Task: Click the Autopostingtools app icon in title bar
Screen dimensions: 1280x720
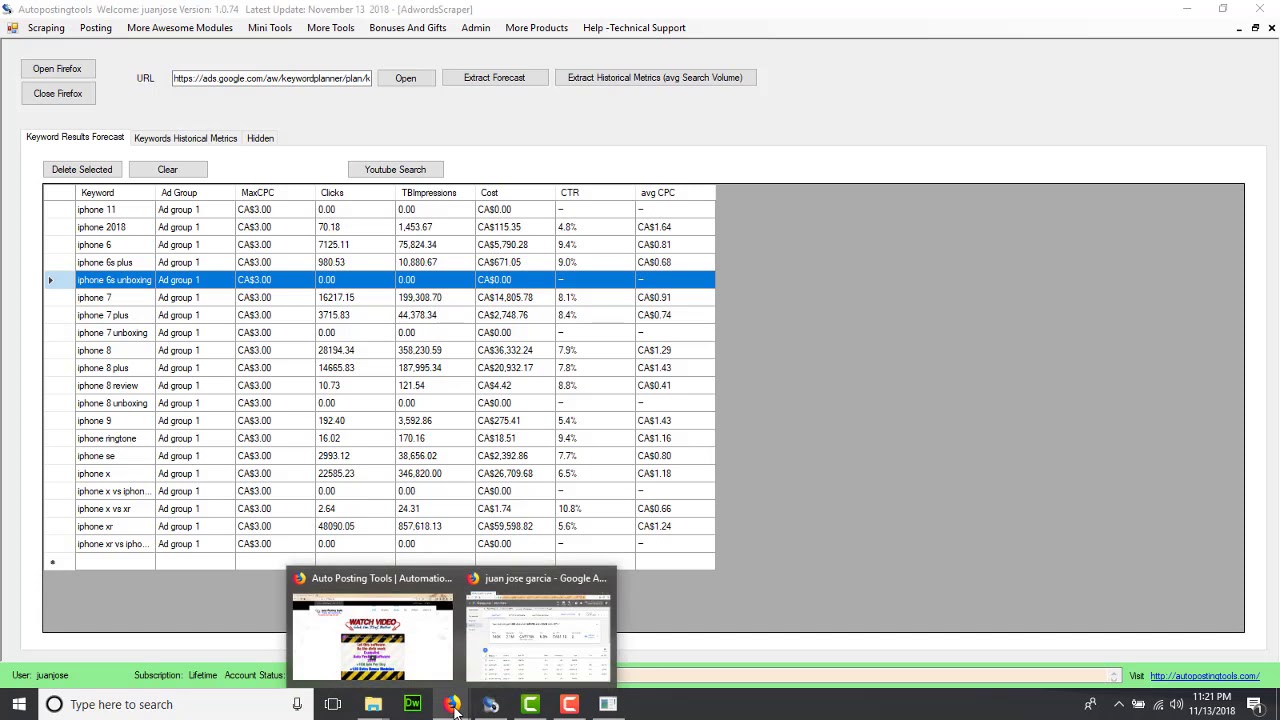Action: 7,9
